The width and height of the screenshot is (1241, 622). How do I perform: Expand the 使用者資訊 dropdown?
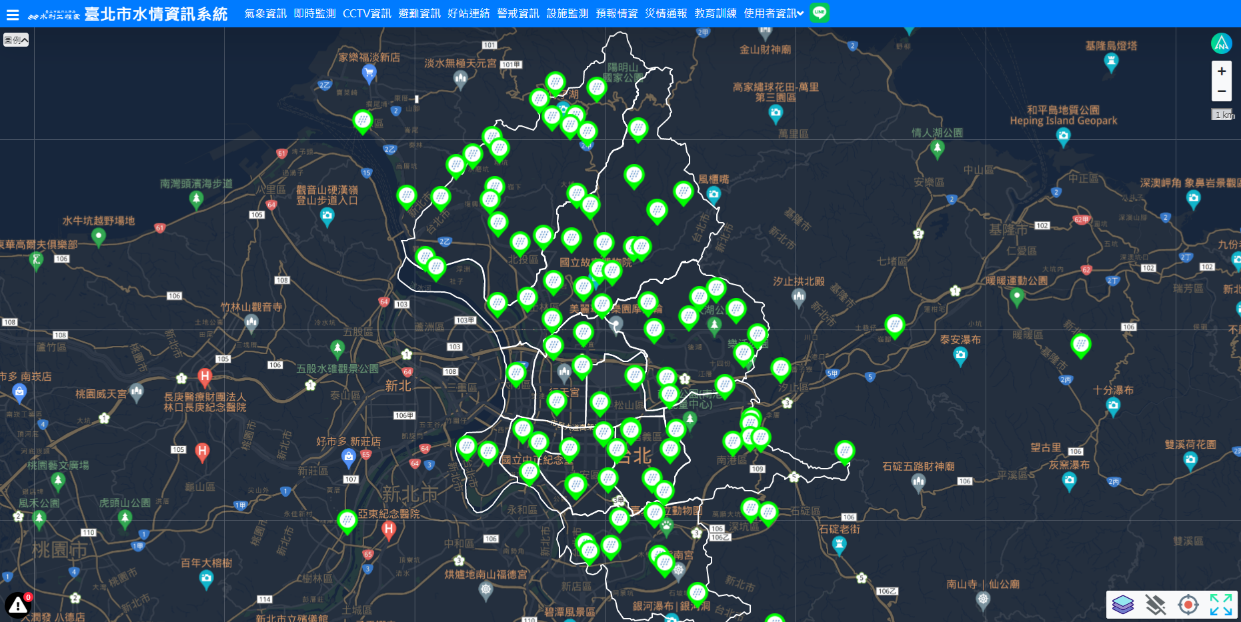coord(774,14)
